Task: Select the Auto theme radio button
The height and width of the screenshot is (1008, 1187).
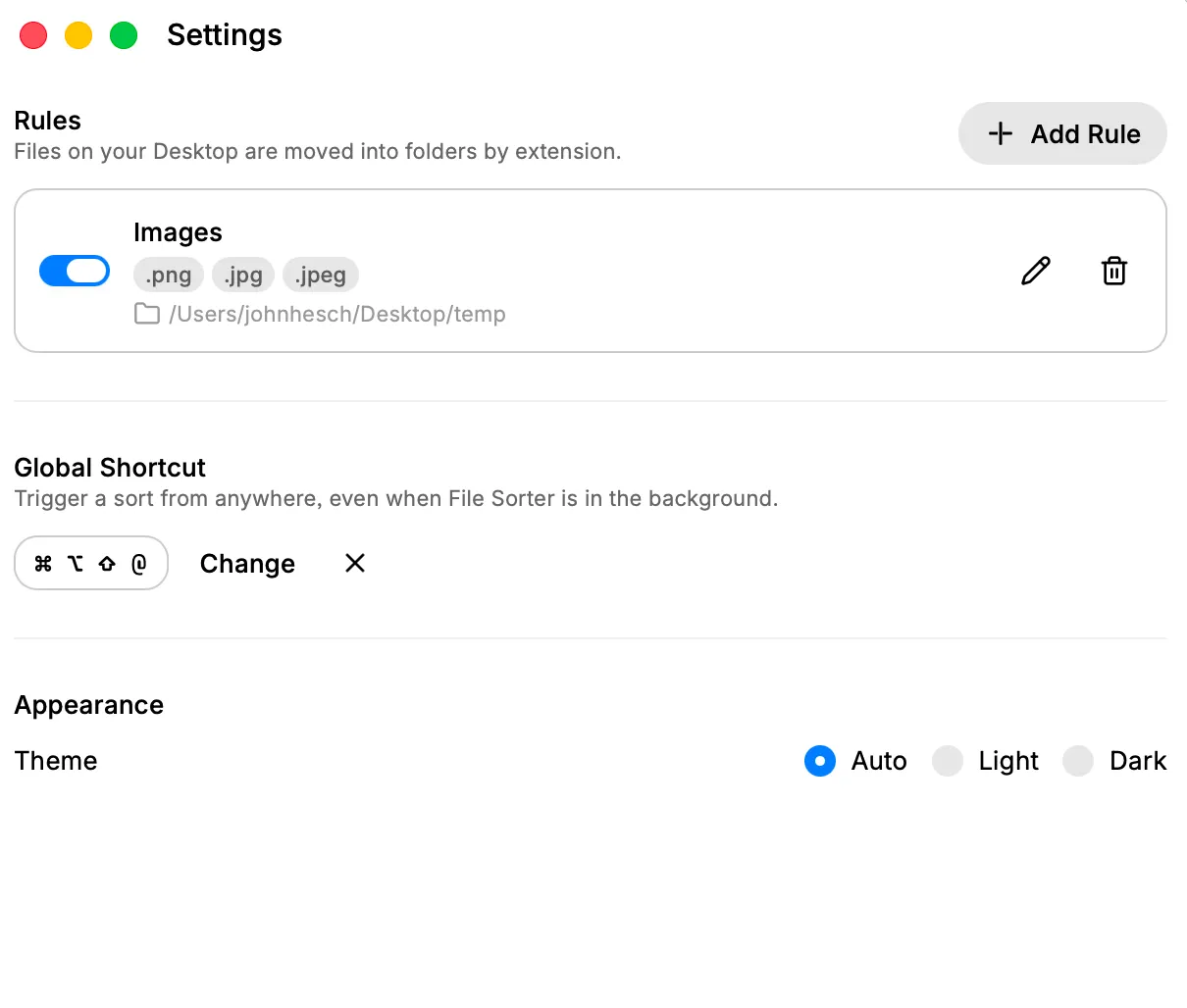Action: [820, 761]
